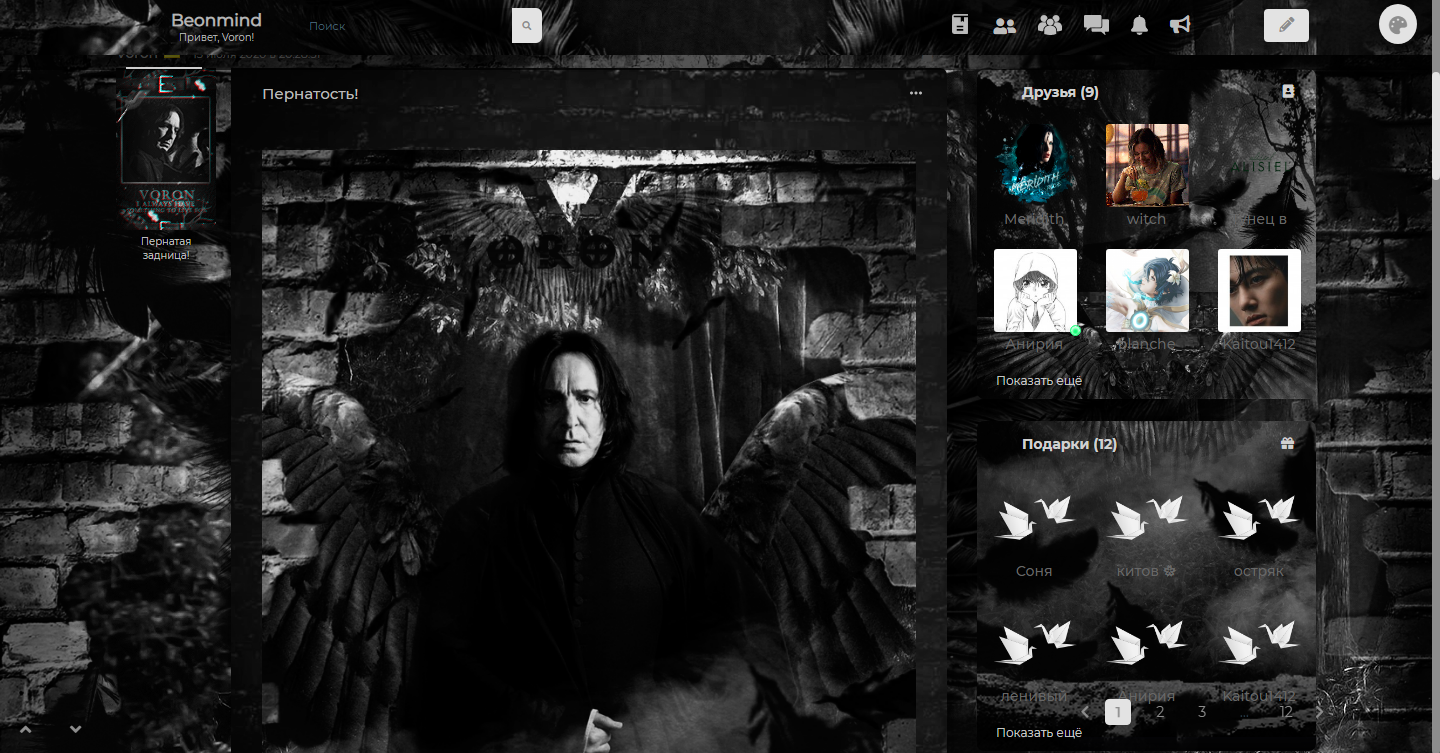
Task: Click the search magnifier button
Action: pyautogui.click(x=527, y=26)
